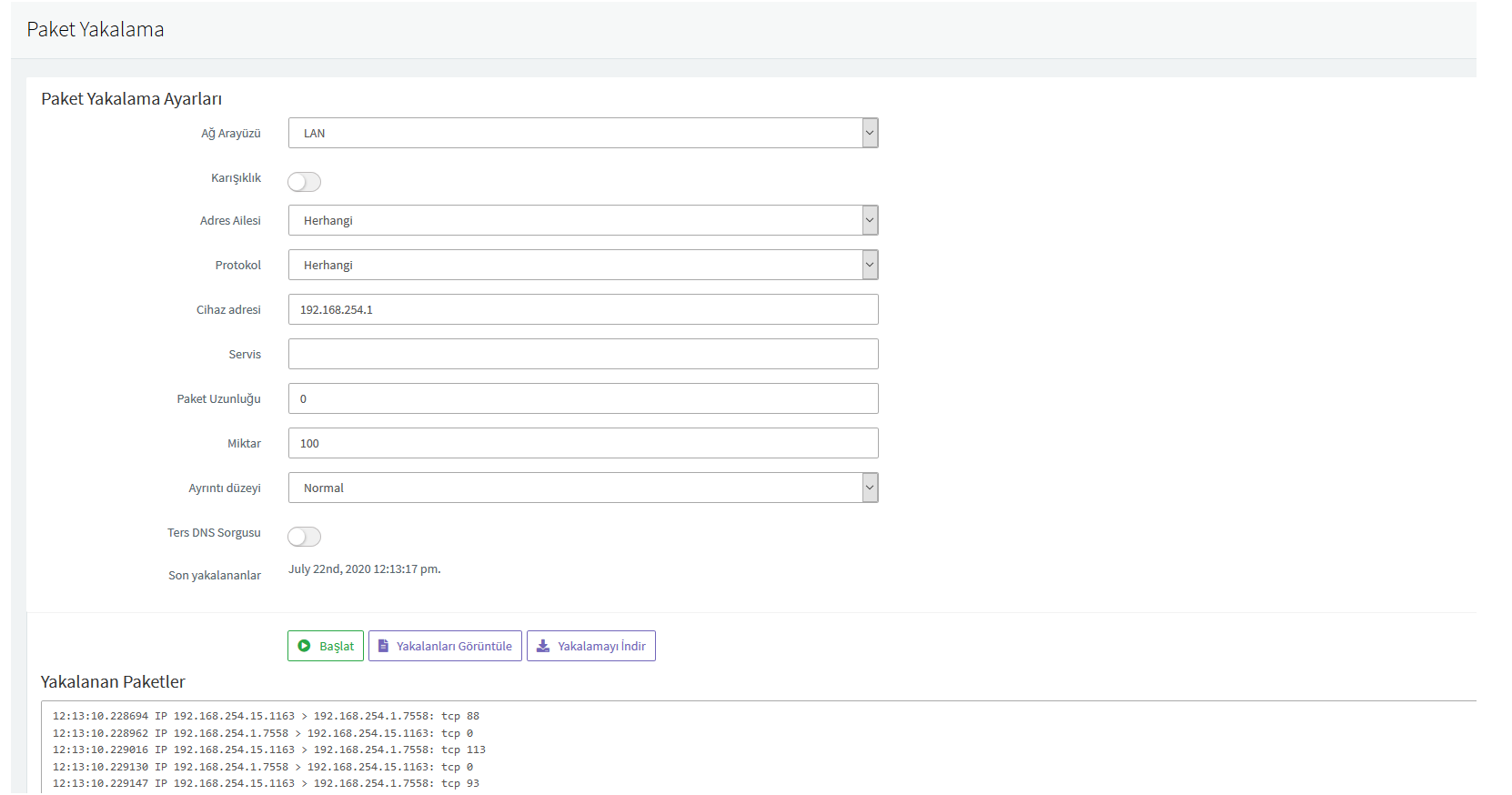Click the captured packet line ending tcp 113
This screenshot has width=1512, height=795.
[268, 750]
